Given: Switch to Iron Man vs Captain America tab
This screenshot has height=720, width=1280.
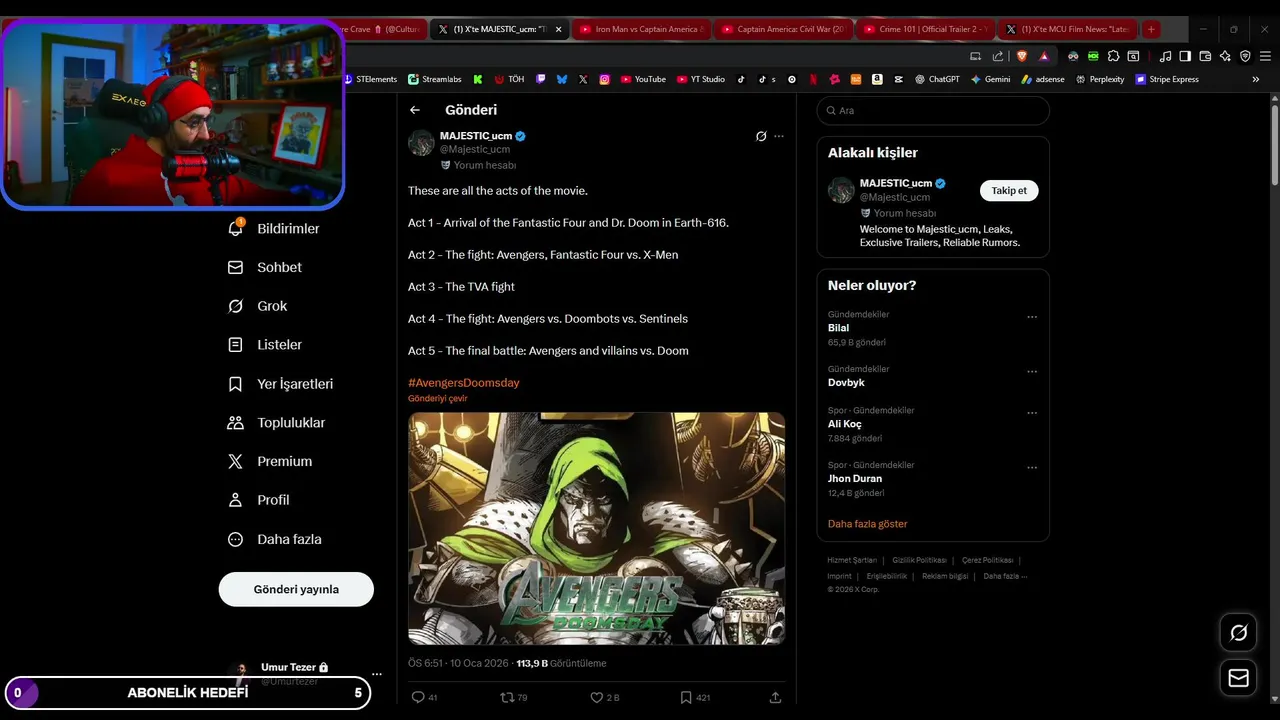Looking at the screenshot, I should tap(641, 29).
